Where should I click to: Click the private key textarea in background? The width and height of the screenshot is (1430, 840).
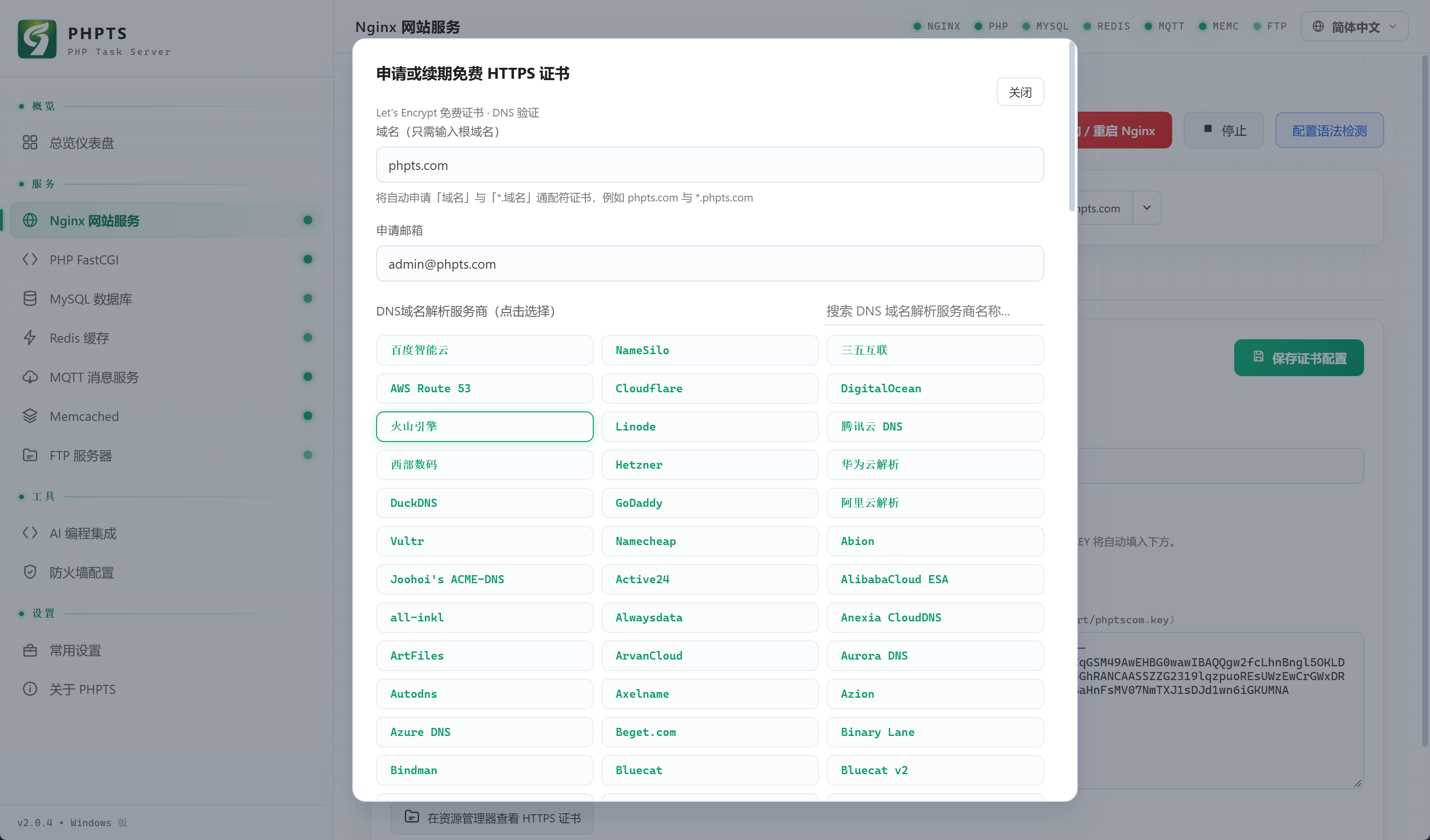(1220, 710)
